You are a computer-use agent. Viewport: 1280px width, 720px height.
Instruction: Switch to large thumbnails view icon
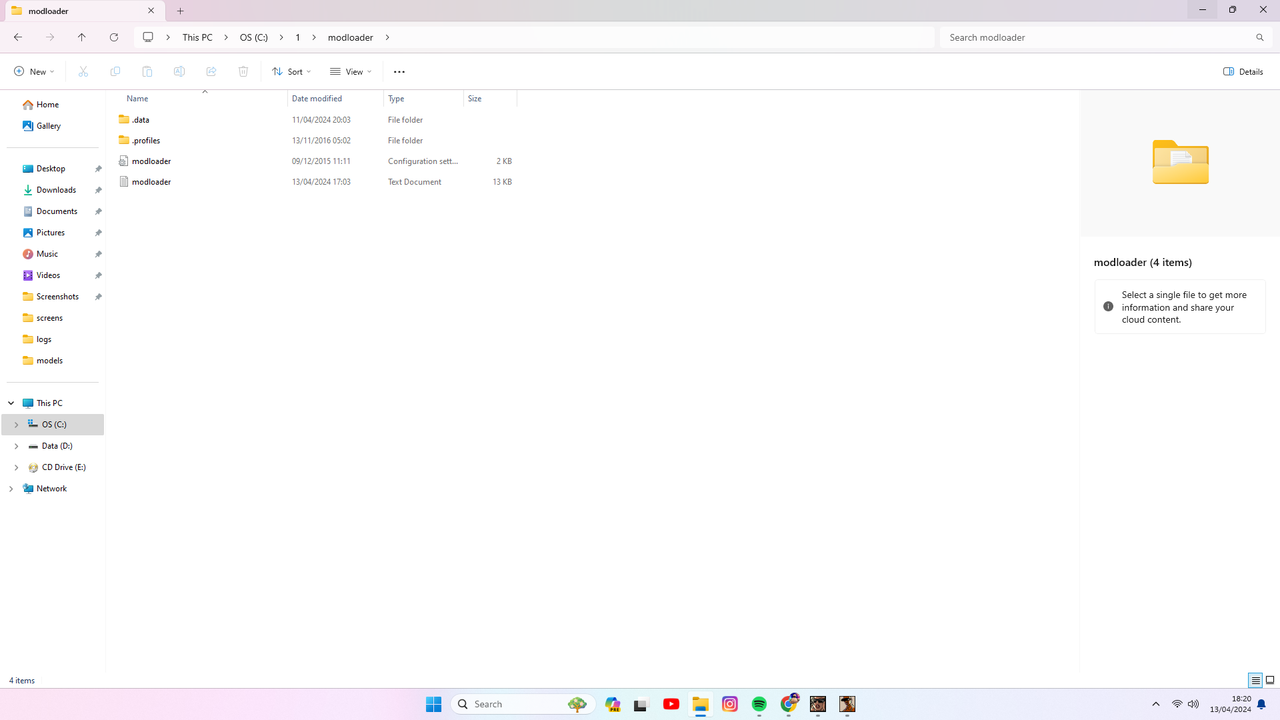(1270, 680)
